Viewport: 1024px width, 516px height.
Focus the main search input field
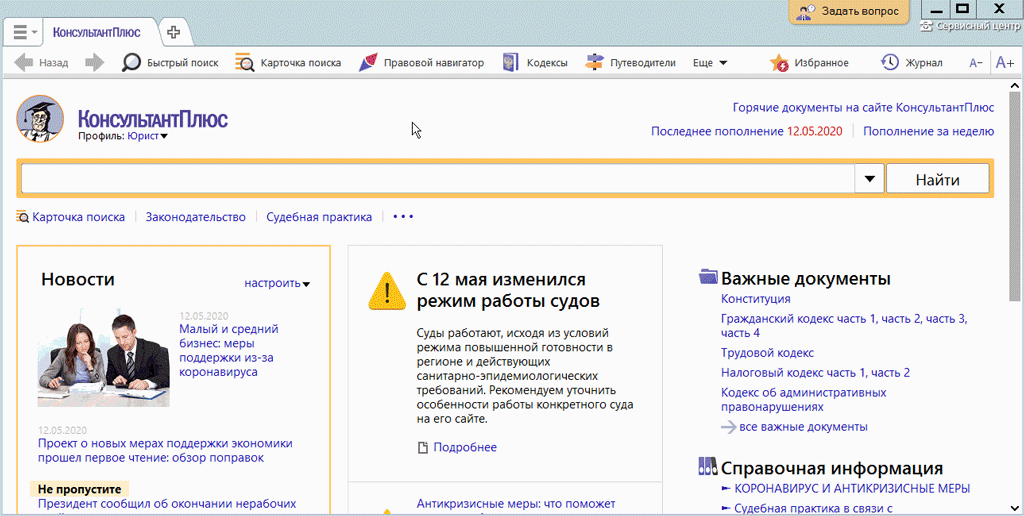pyautogui.click(x=438, y=178)
